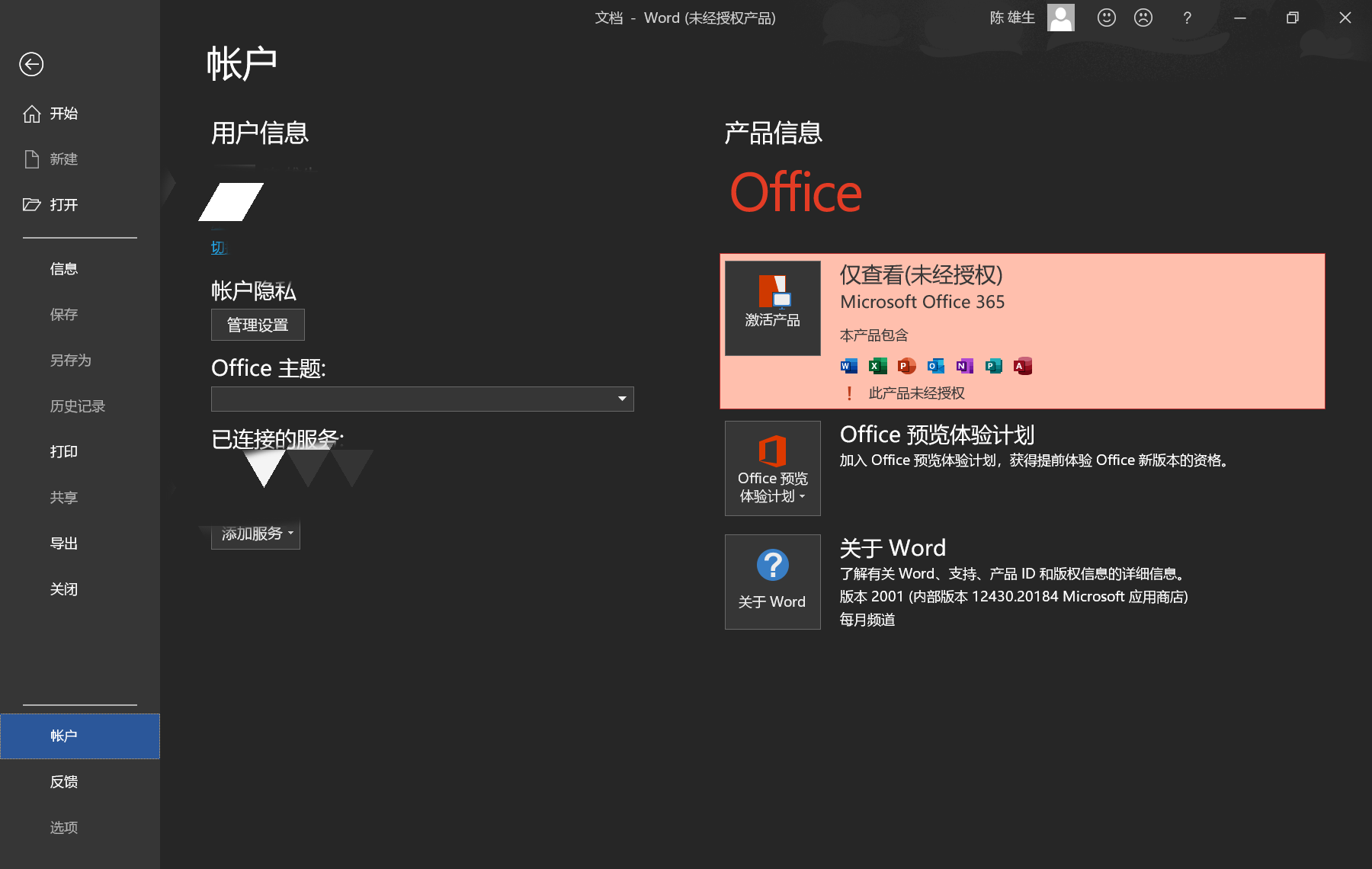
Task: Minimize the Word window
Action: click(x=1240, y=18)
